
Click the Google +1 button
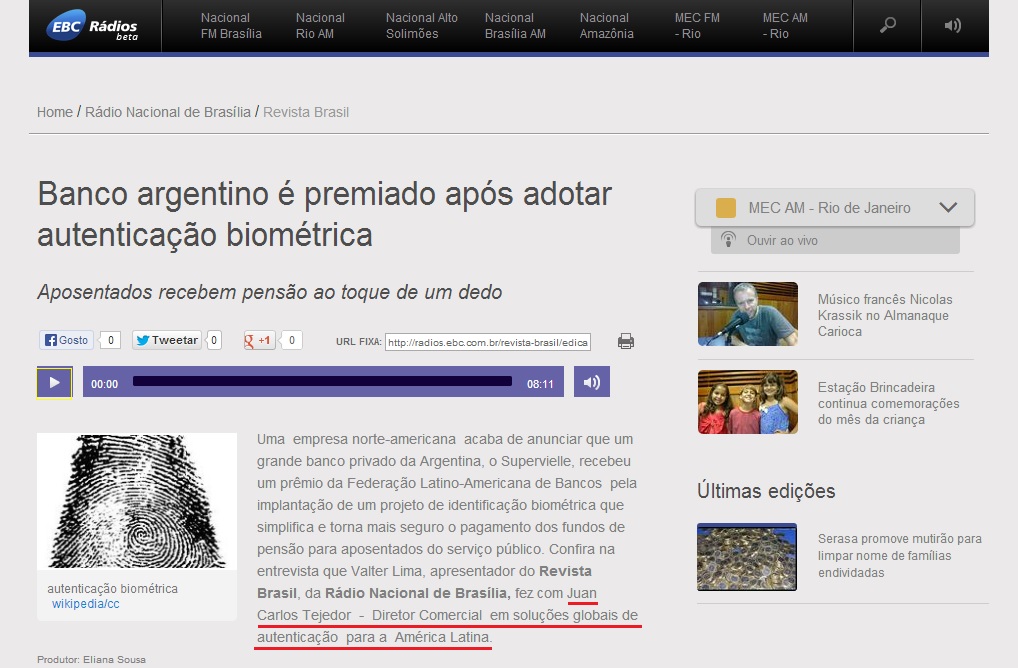pyautogui.click(x=260, y=340)
